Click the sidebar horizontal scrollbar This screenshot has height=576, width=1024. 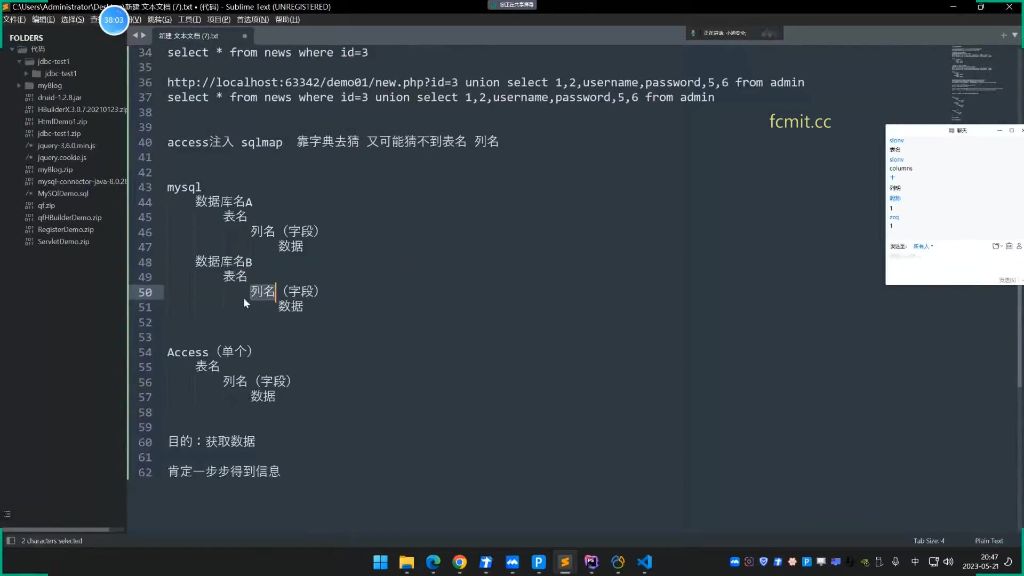(x=56, y=529)
